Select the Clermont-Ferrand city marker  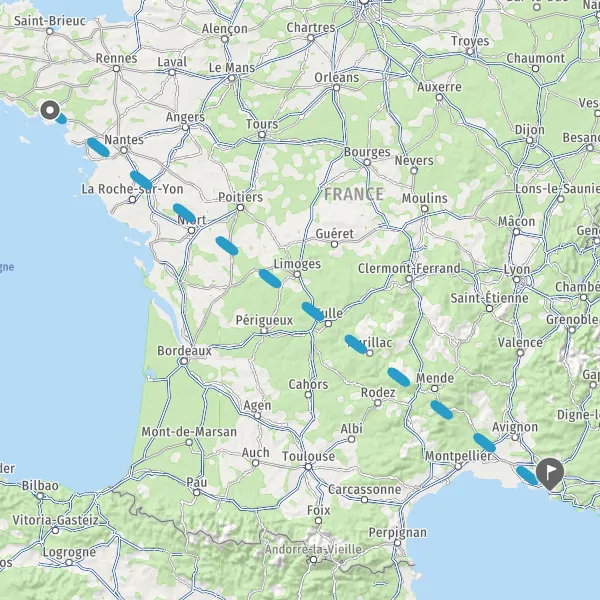pyautogui.click(x=409, y=279)
